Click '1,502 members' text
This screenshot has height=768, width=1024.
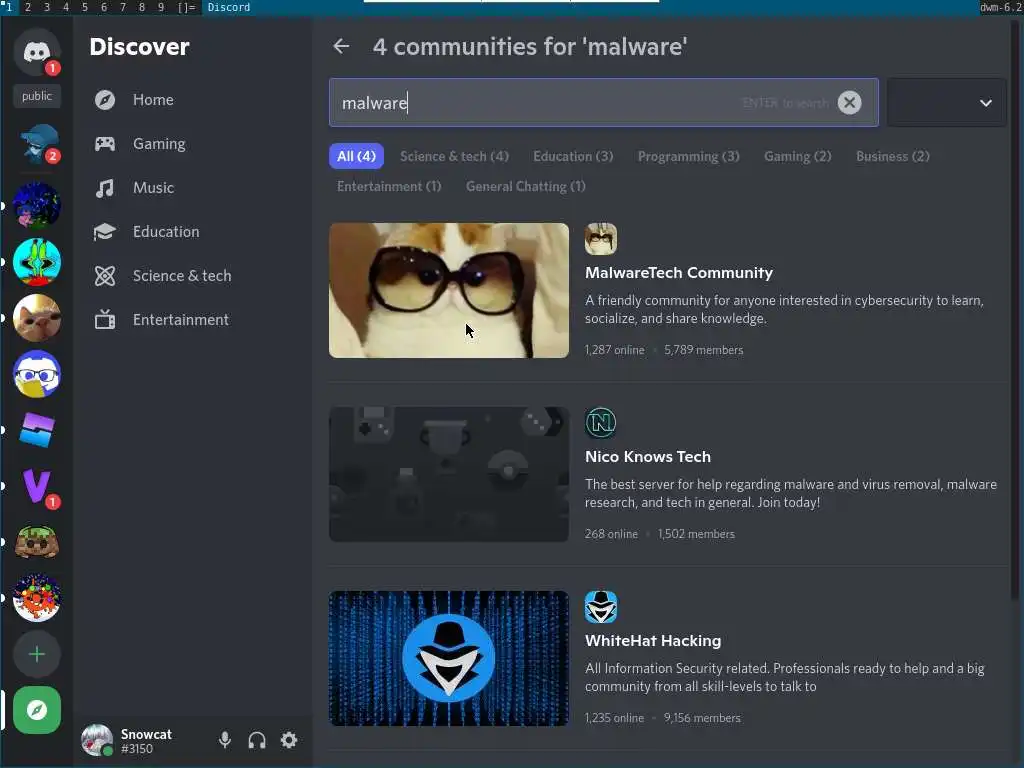696,534
